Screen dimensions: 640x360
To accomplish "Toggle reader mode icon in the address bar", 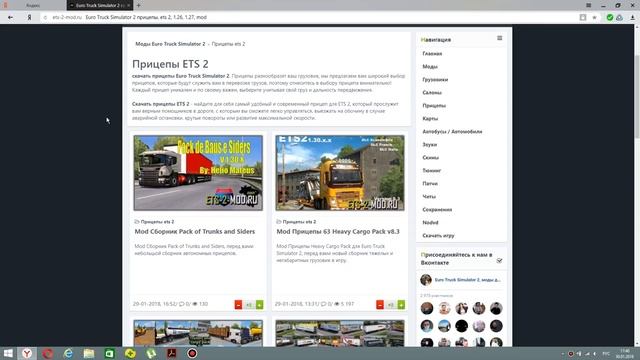I will coord(583,18).
